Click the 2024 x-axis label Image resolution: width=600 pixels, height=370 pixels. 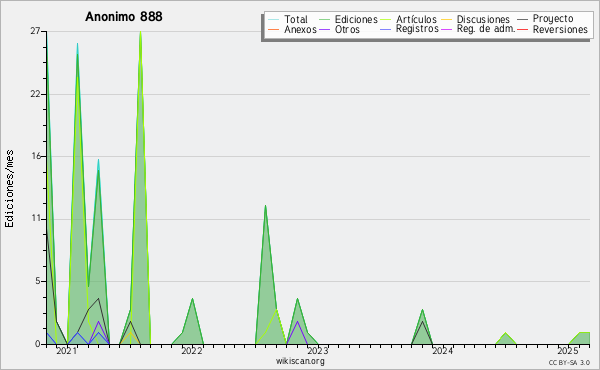tap(443, 351)
